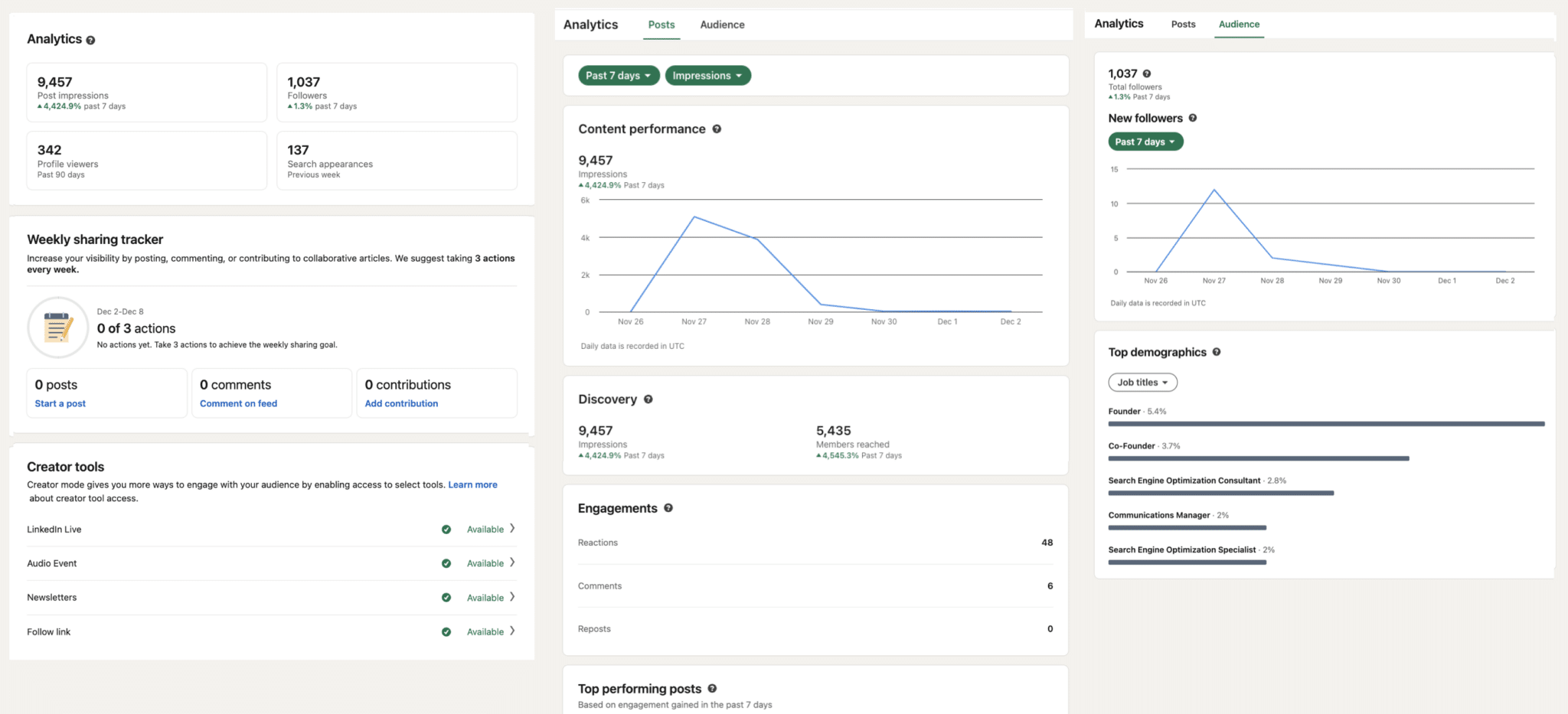Viewport: 1568px width, 714px height.
Task: Click green checkmark for LinkedIn Live
Action: pos(446,530)
